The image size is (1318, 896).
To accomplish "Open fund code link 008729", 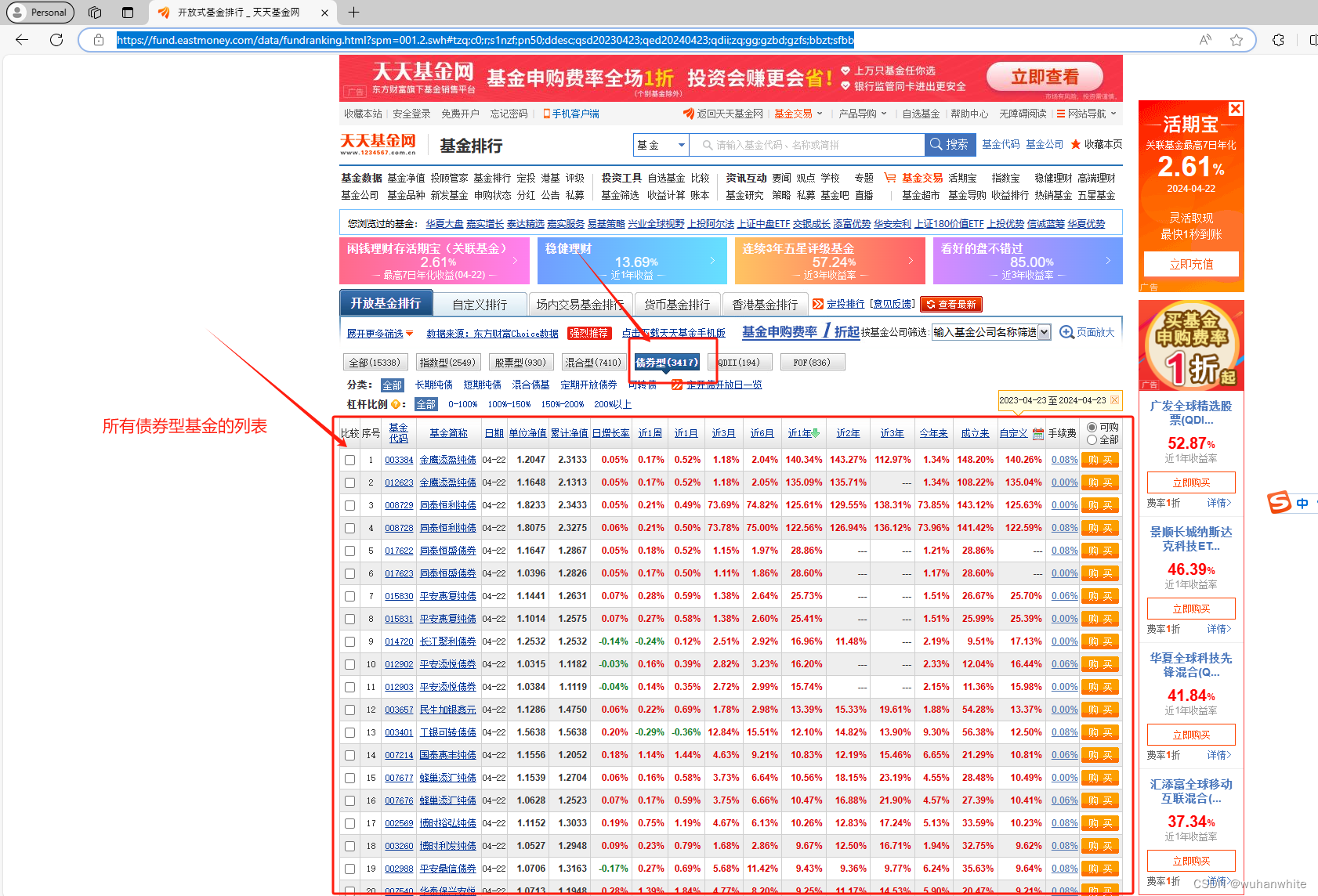I will pos(399,506).
